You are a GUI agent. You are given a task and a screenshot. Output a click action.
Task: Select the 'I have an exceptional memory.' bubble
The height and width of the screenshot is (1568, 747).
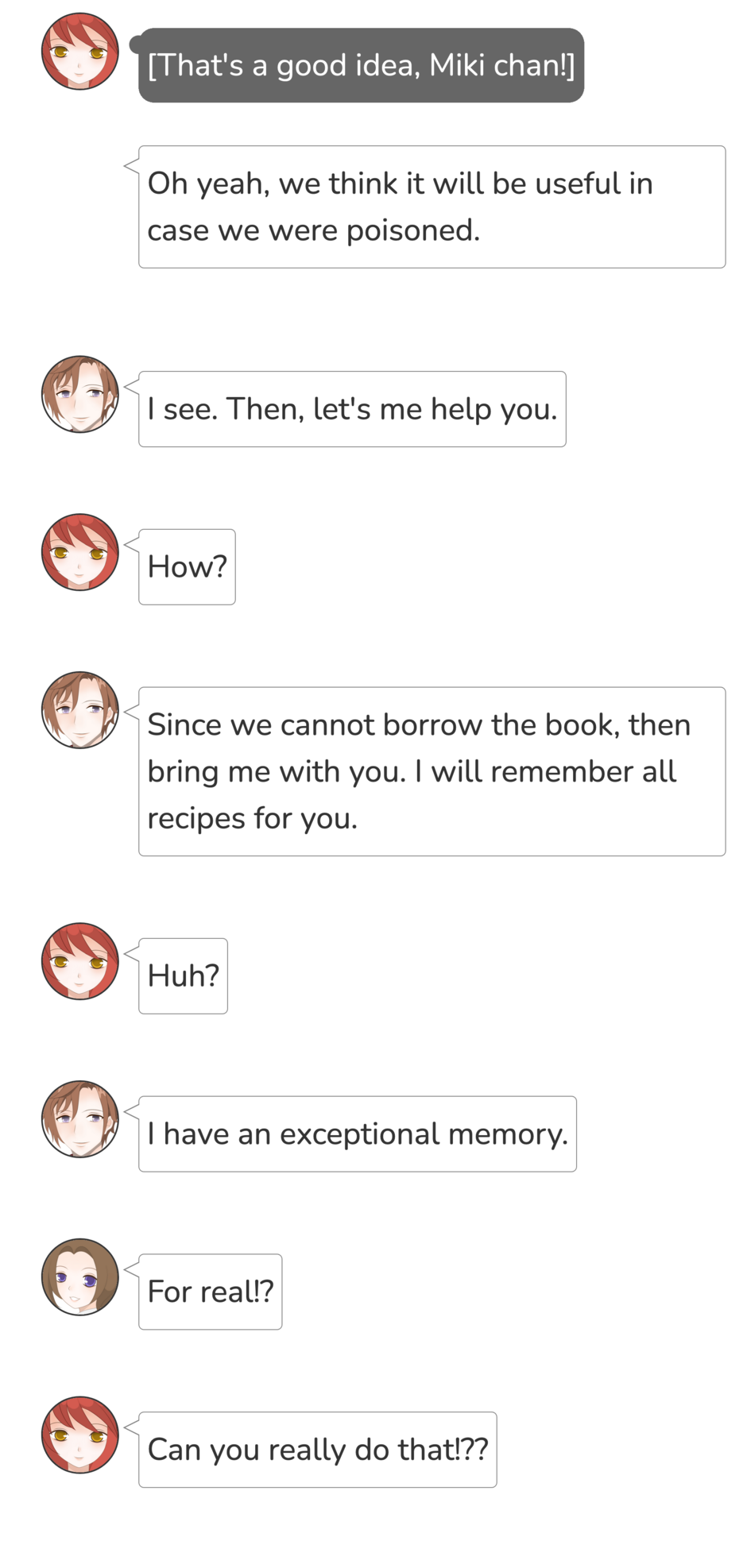358,1134
